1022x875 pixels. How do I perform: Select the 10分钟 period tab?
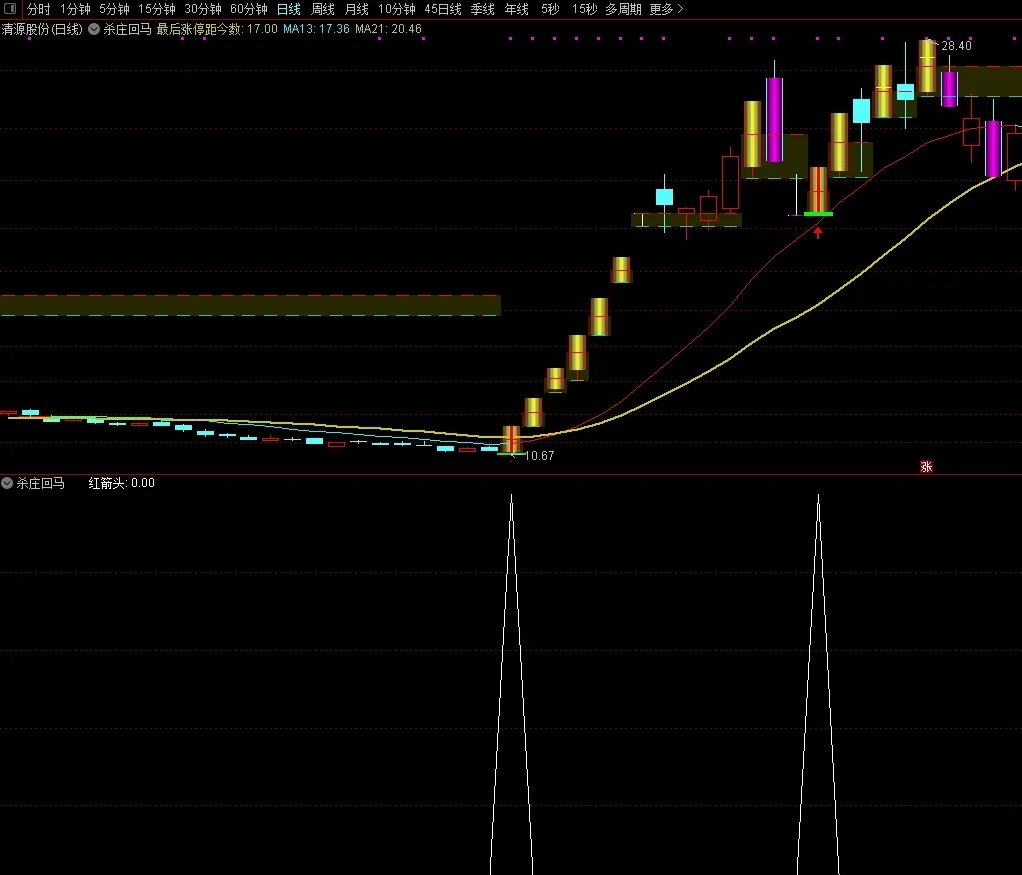click(x=397, y=9)
